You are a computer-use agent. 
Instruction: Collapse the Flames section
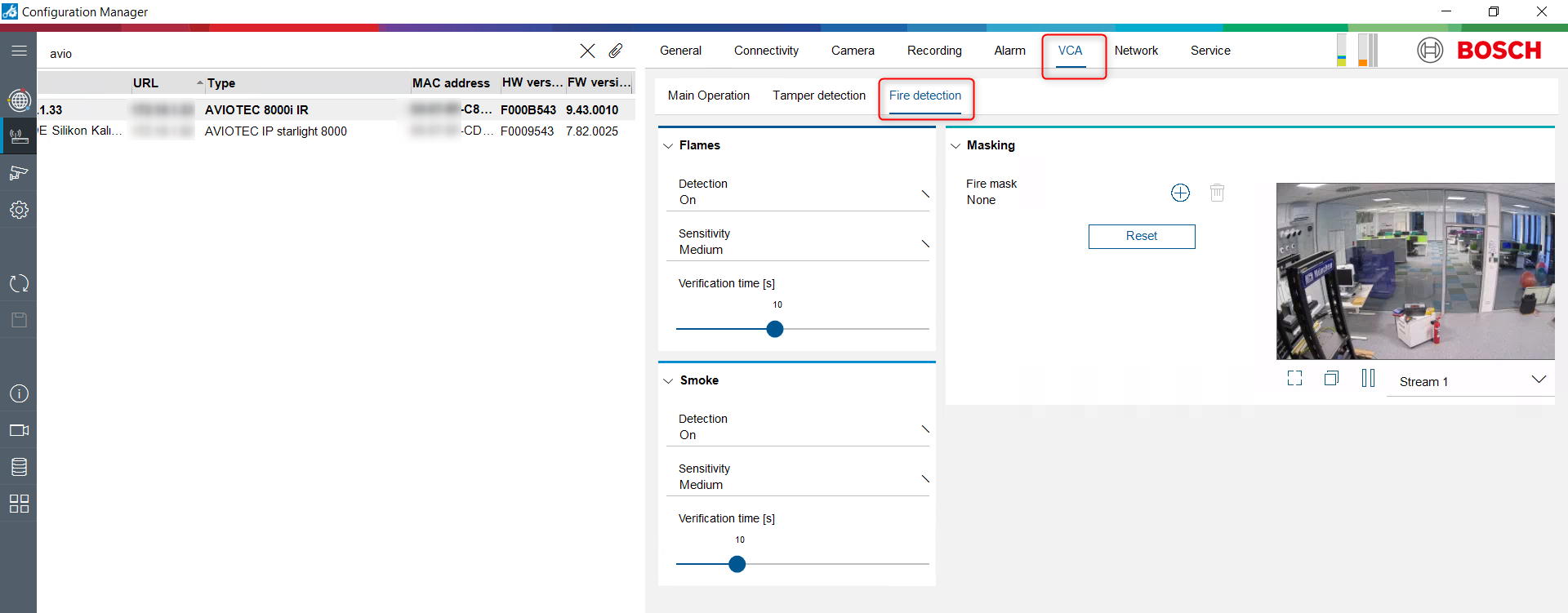pyautogui.click(x=668, y=145)
